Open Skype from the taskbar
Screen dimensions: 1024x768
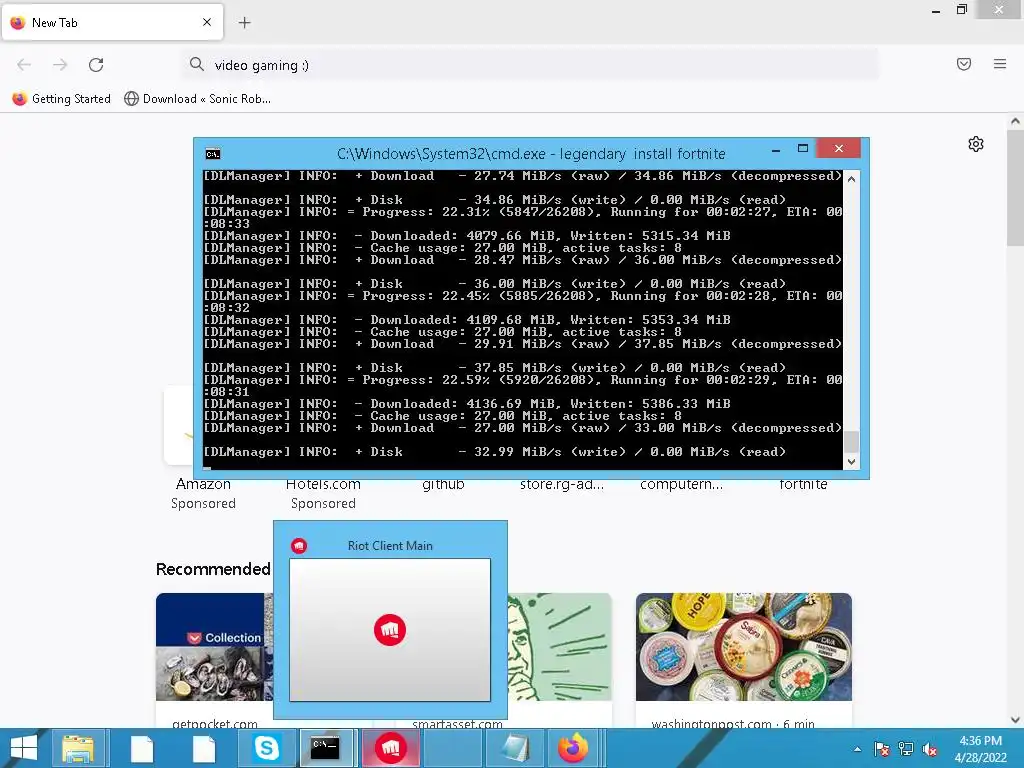[x=266, y=748]
